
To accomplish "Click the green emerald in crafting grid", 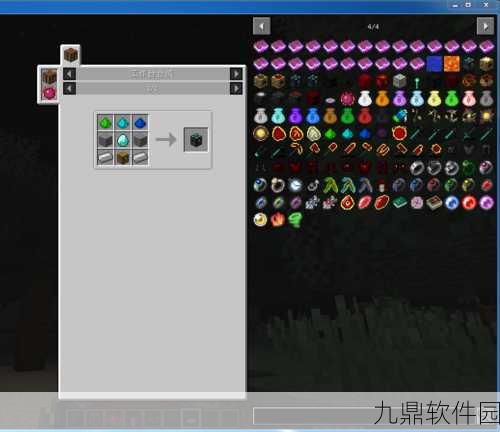I will [105, 123].
